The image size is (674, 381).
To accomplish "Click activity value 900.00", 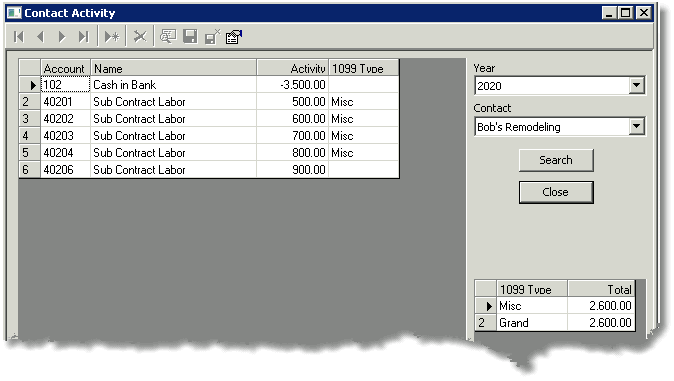I will point(293,170).
